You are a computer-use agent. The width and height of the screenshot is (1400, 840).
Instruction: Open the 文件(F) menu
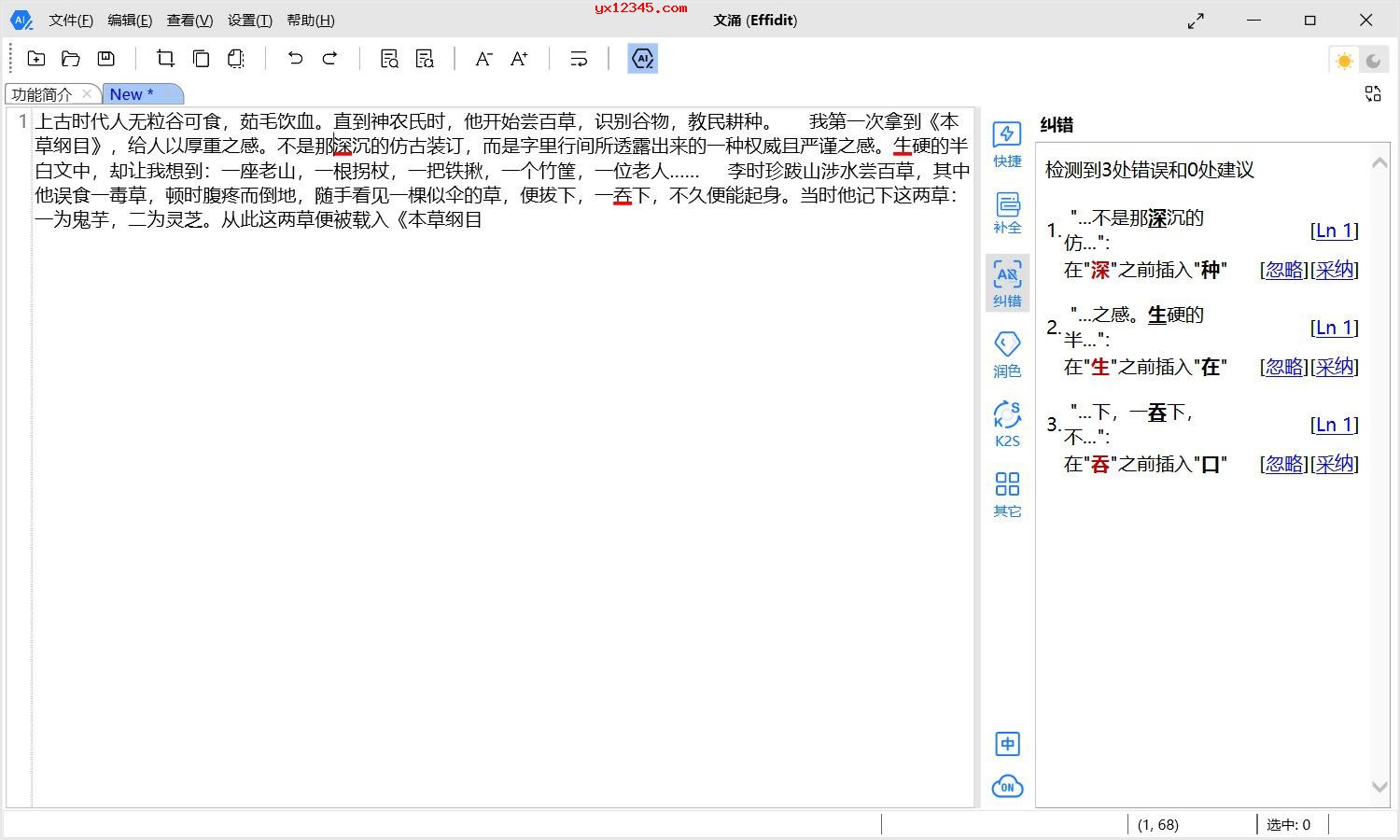click(71, 20)
